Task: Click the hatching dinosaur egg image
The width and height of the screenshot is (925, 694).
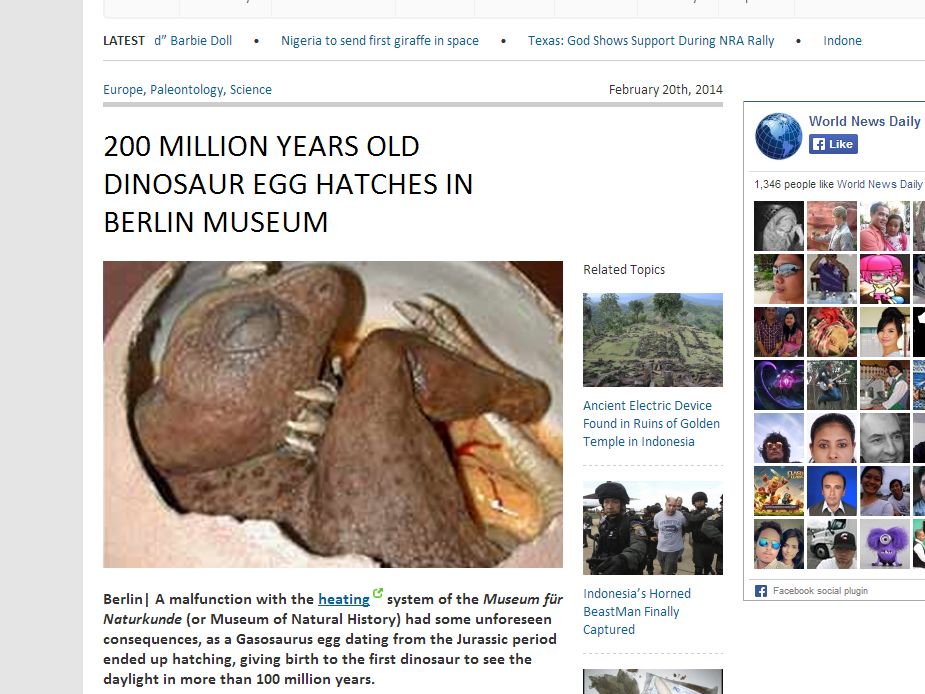Action: coord(333,414)
